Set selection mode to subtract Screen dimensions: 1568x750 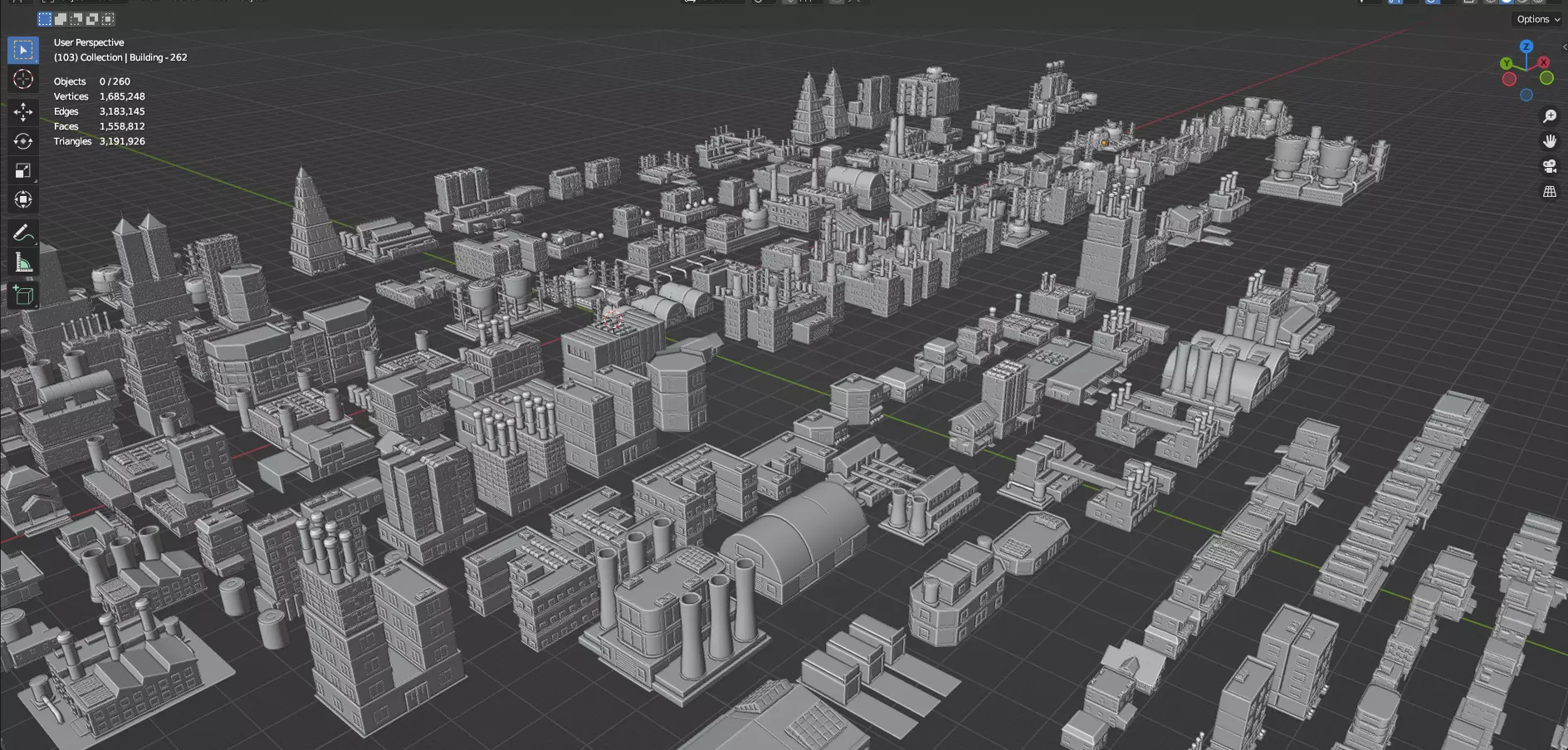tap(76, 19)
